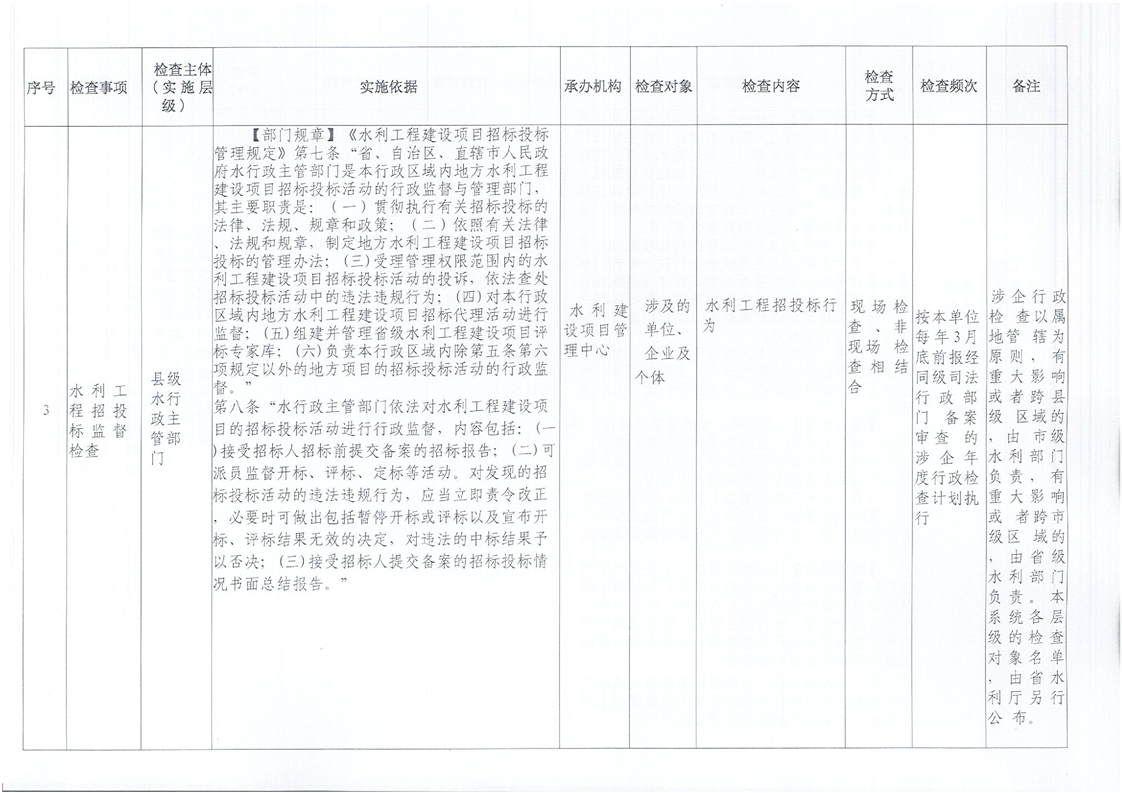Image resolution: width=1122 pixels, height=793 pixels.
Task: Select the 备注 column header
Action: (x=1026, y=87)
